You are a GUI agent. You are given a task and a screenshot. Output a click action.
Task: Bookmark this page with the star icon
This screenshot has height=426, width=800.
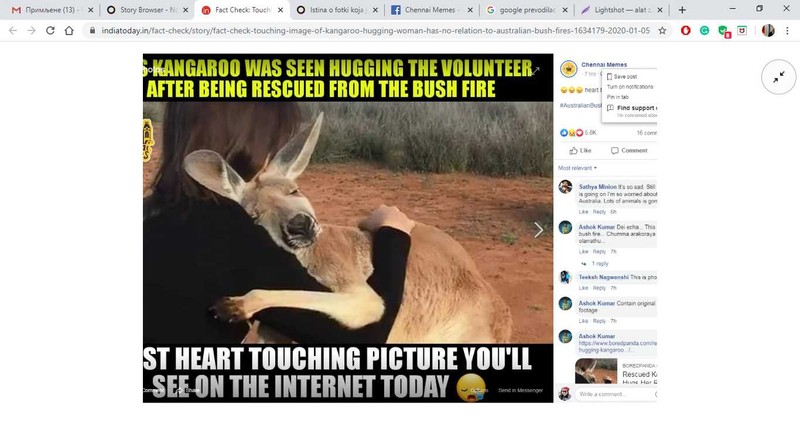click(x=662, y=31)
